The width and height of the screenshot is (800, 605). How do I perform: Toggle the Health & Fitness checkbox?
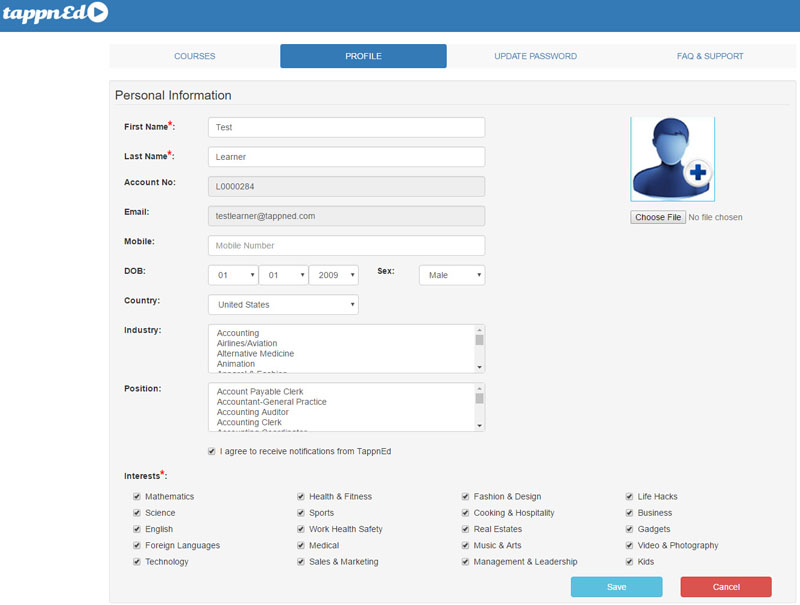(x=301, y=497)
